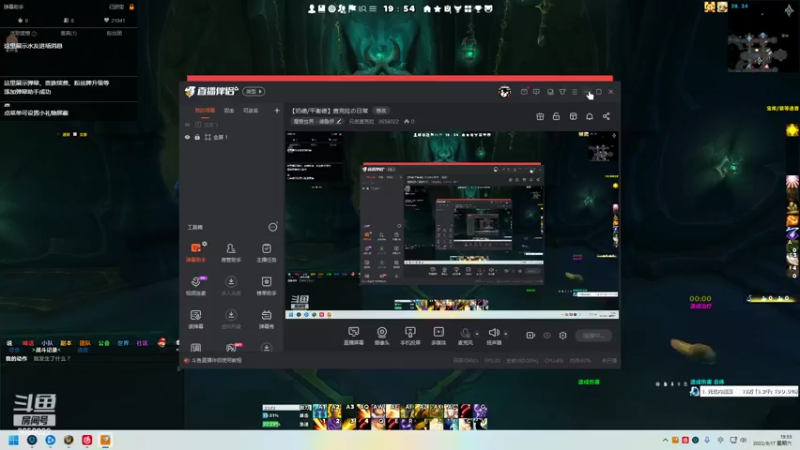Add a 手机投屏 phone cast source
Viewport: 800px width, 450px height.
410,336
